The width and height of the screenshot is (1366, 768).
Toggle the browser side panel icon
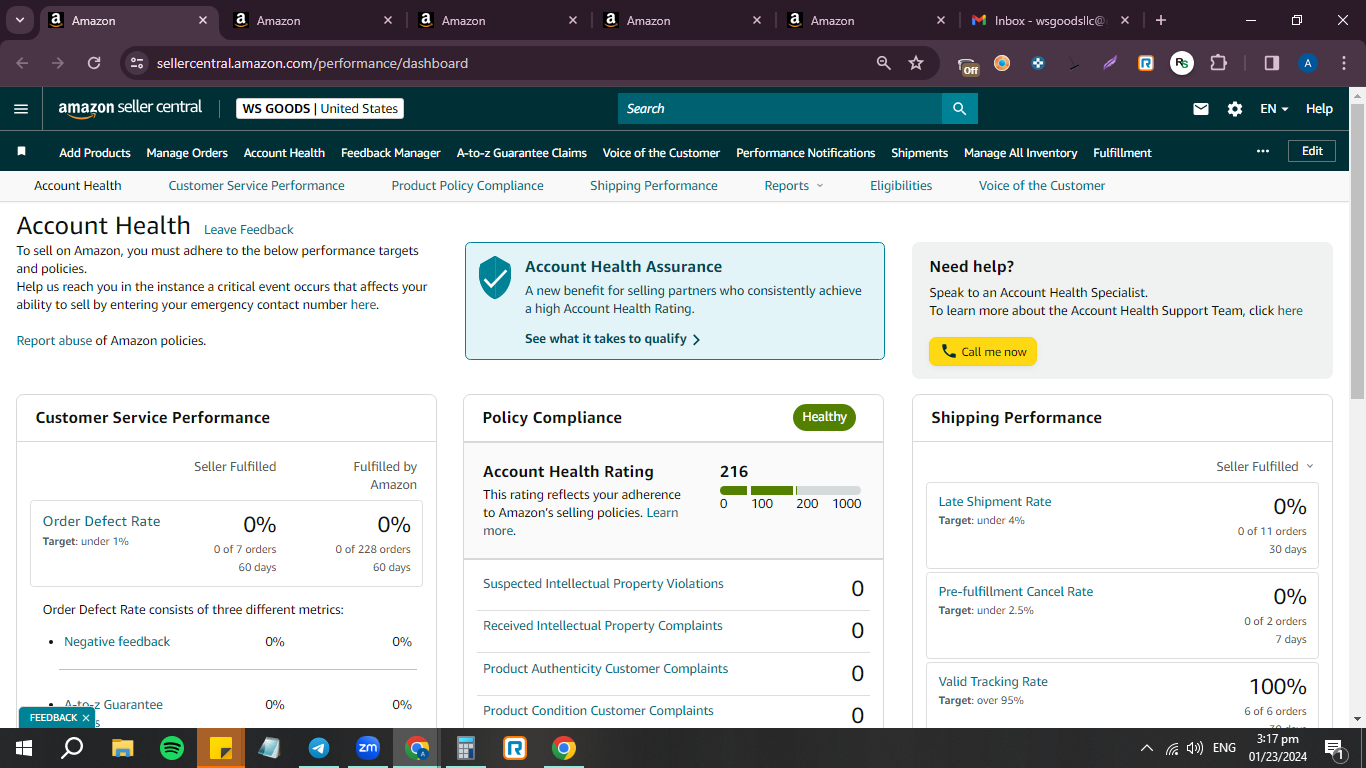[x=1272, y=63]
